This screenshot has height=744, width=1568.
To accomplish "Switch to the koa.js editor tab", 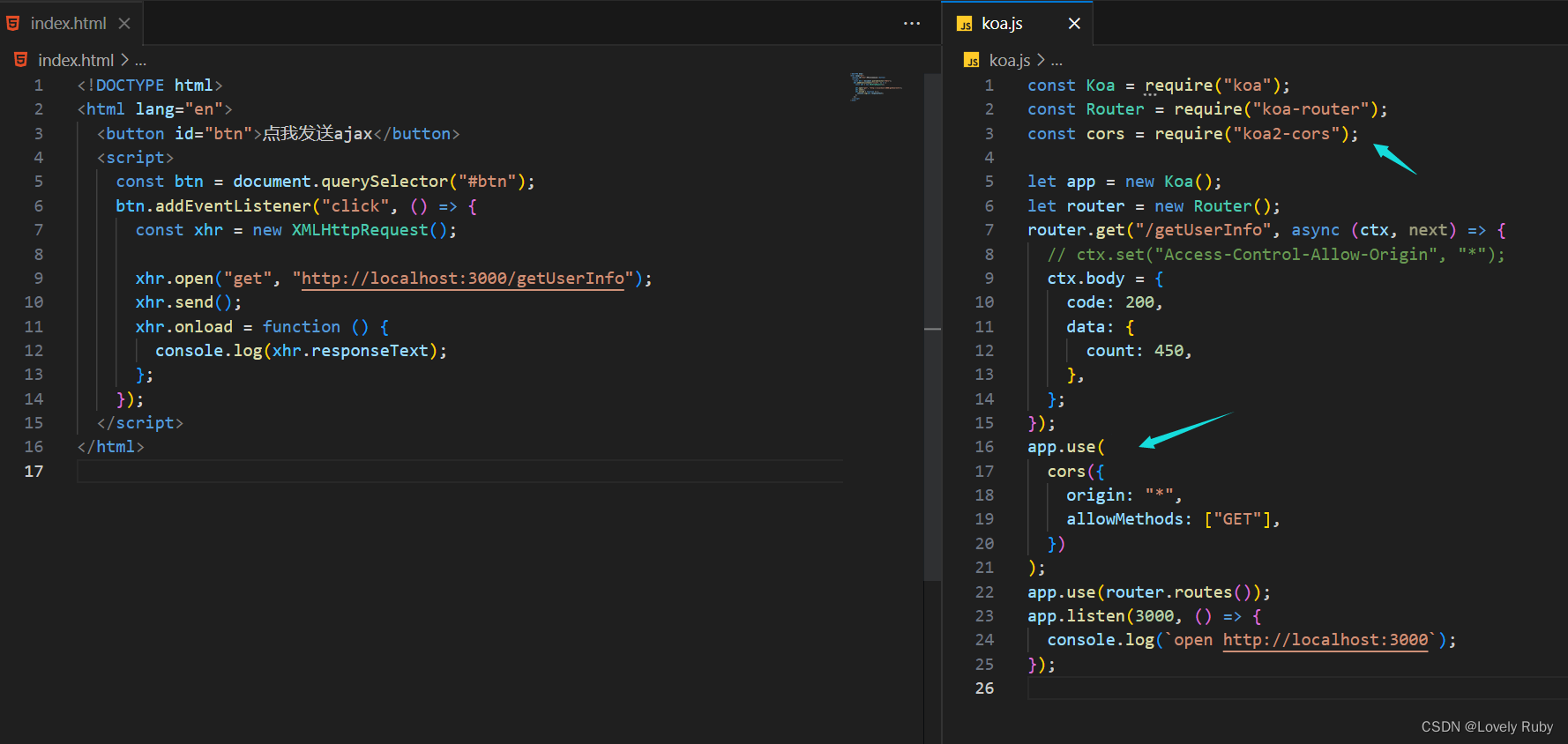I will (x=1003, y=23).
